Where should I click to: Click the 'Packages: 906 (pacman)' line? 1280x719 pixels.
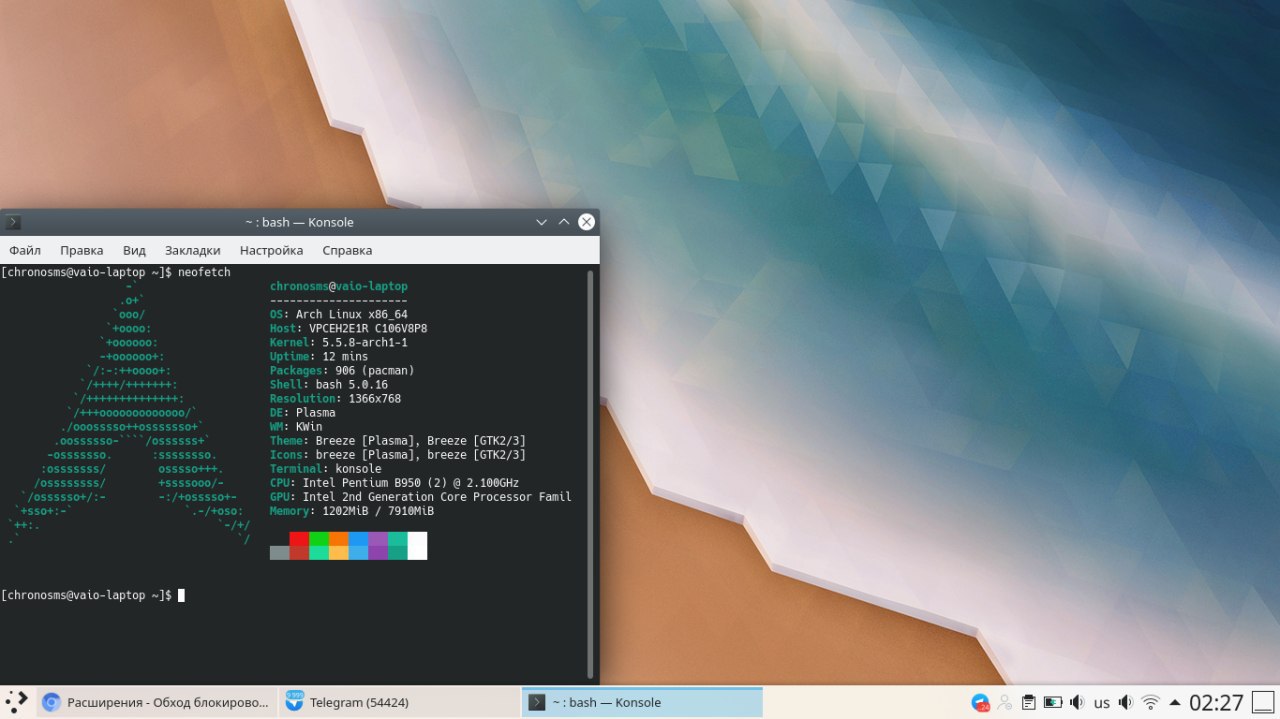pos(342,370)
